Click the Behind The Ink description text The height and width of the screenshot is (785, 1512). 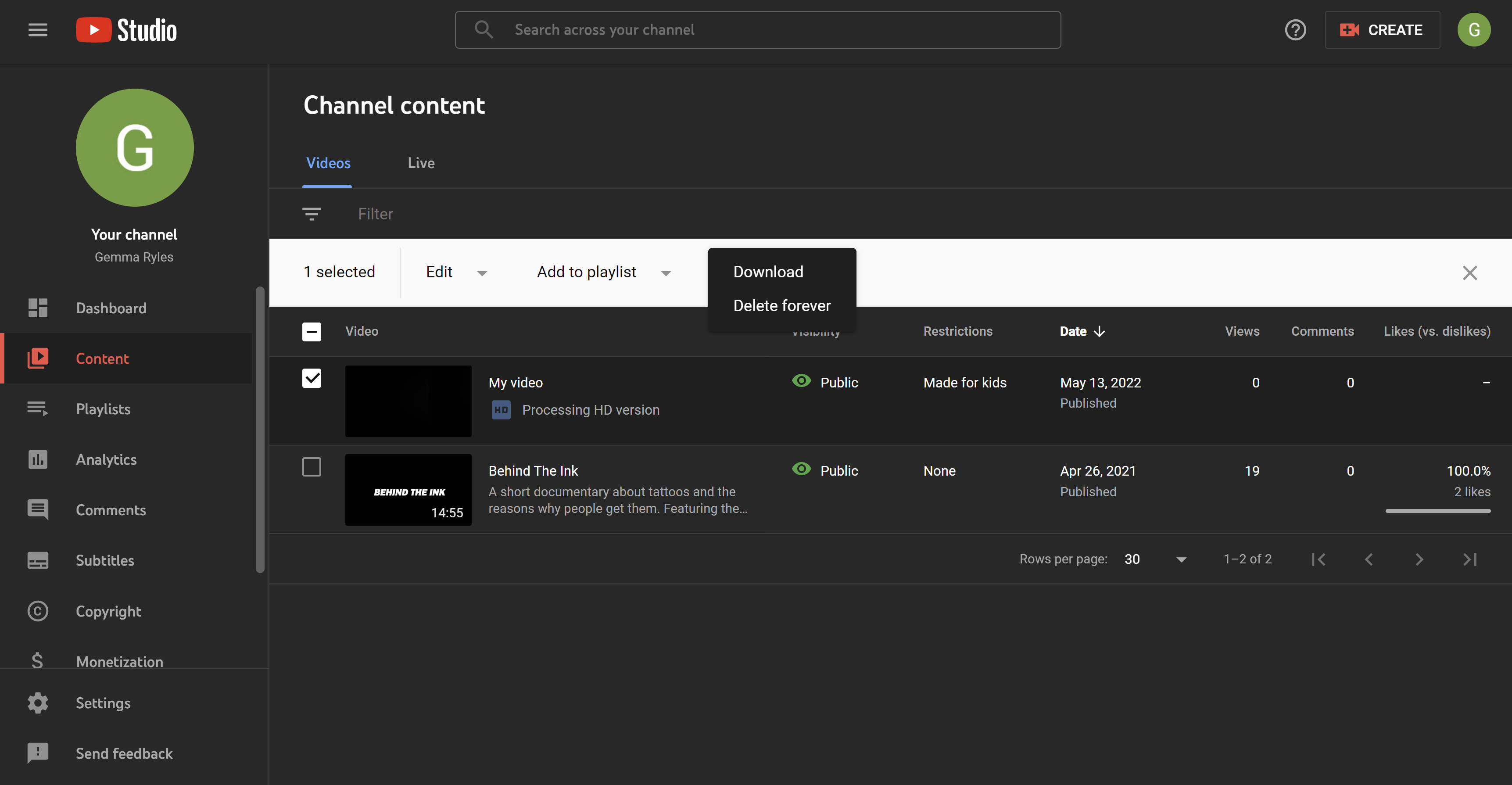[618, 500]
